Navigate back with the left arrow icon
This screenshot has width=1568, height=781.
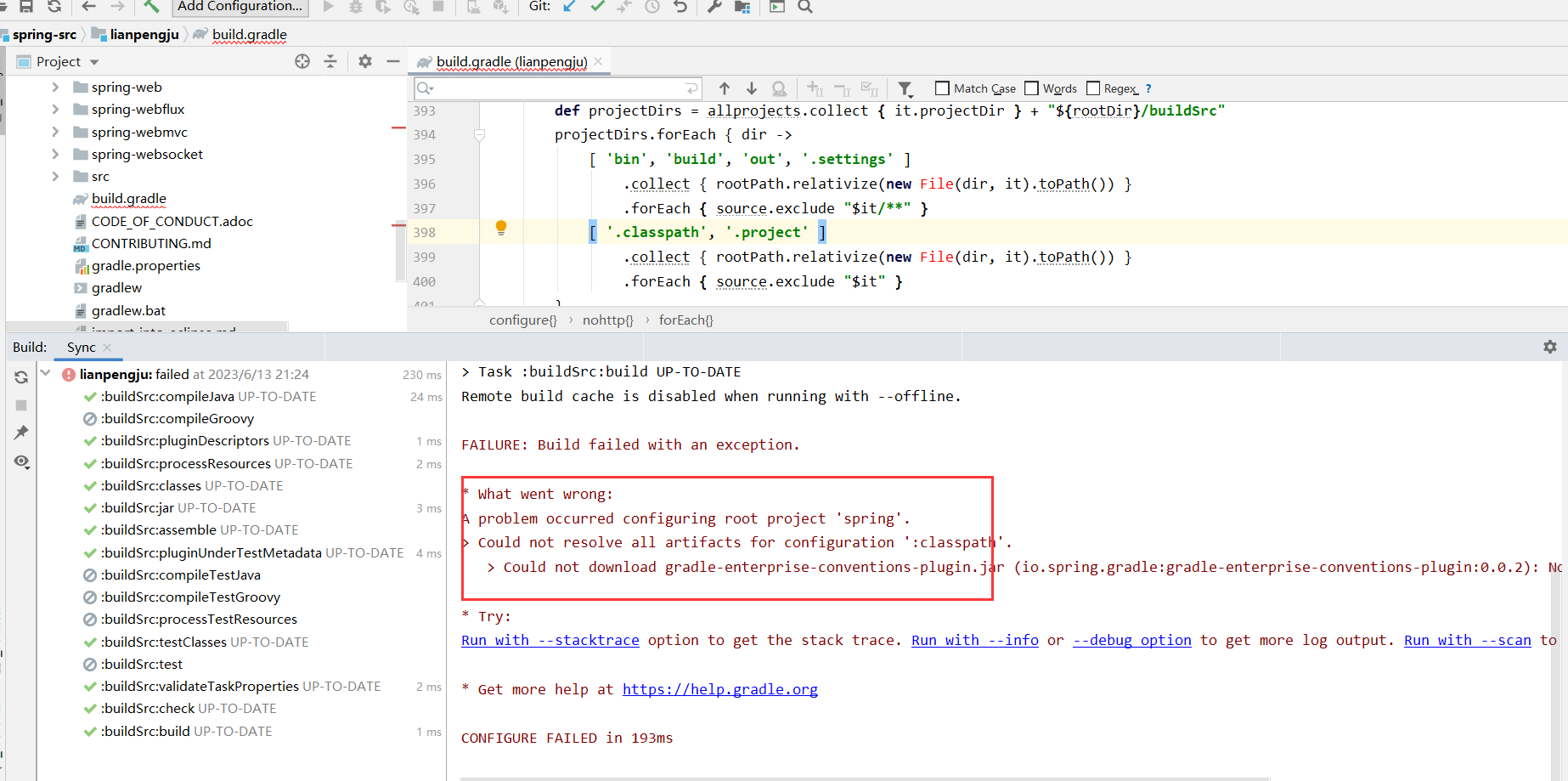coord(88,7)
